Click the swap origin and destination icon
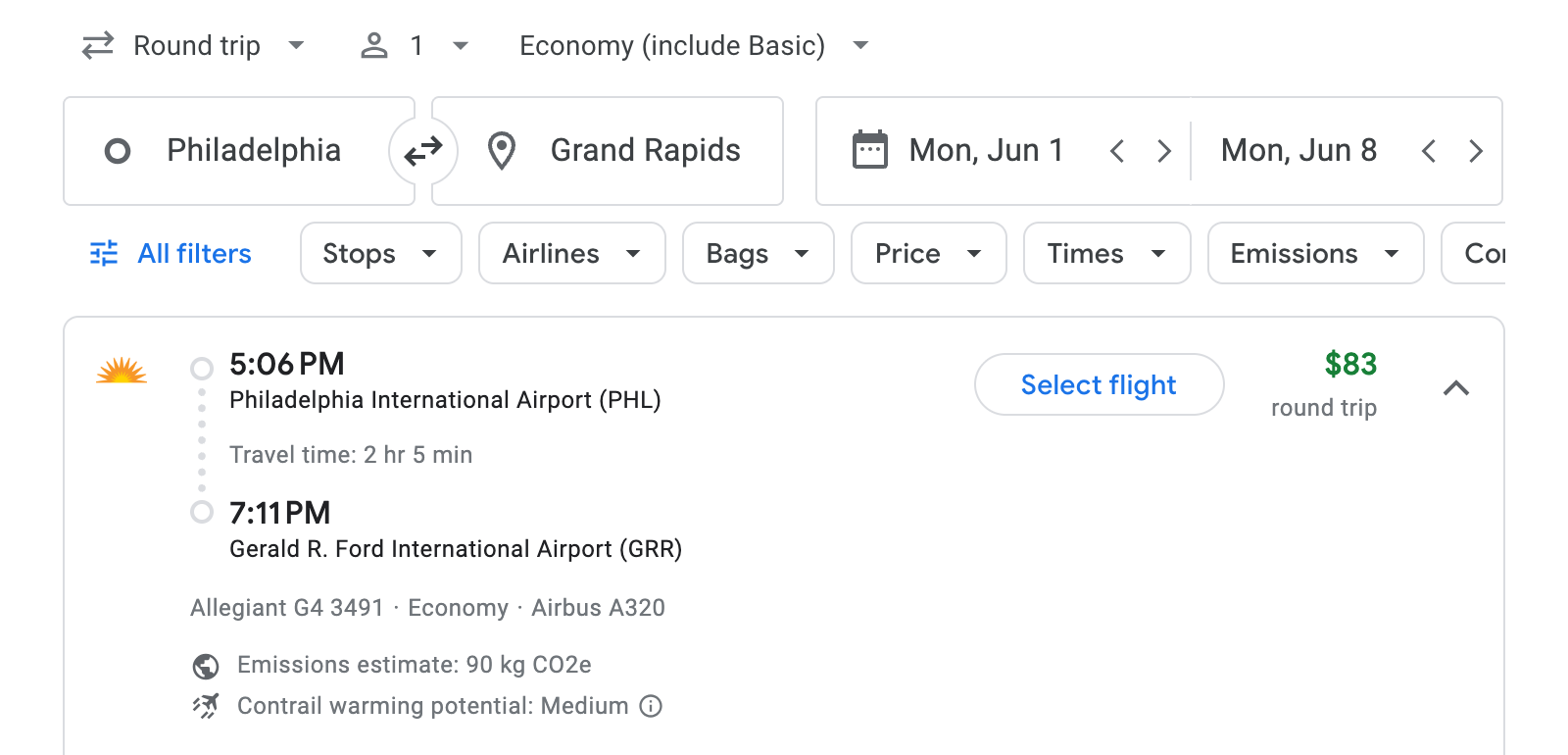Screen dimensions: 1568x755 pyautogui.click(x=422, y=150)
